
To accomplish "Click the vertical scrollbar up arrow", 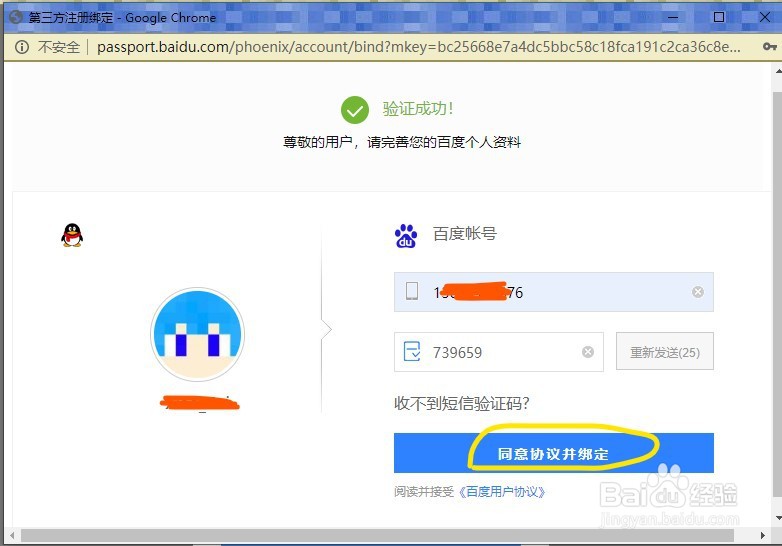I will (778, 71).
